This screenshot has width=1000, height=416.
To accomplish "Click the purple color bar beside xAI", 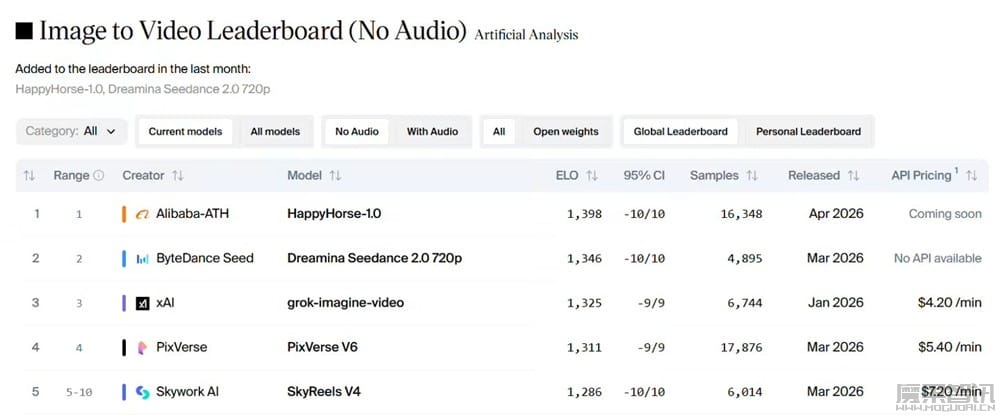I will [x=124, y=303].
